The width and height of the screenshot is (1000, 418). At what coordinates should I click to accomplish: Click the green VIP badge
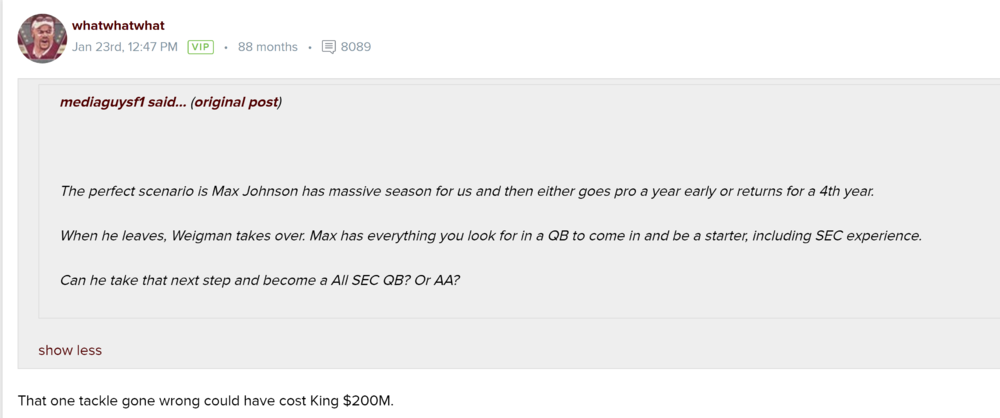[x=201, y=47]
